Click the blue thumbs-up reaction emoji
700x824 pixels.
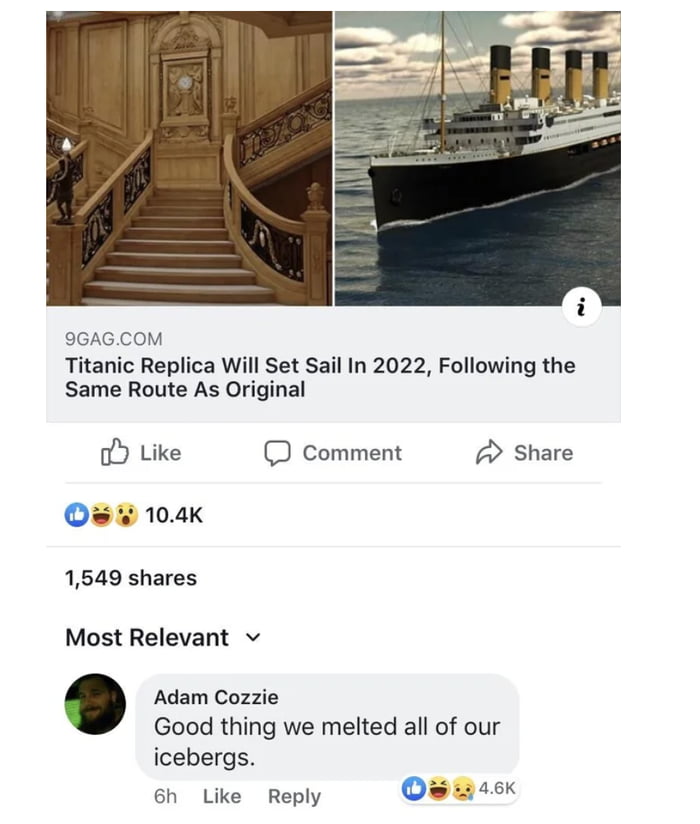74,513
